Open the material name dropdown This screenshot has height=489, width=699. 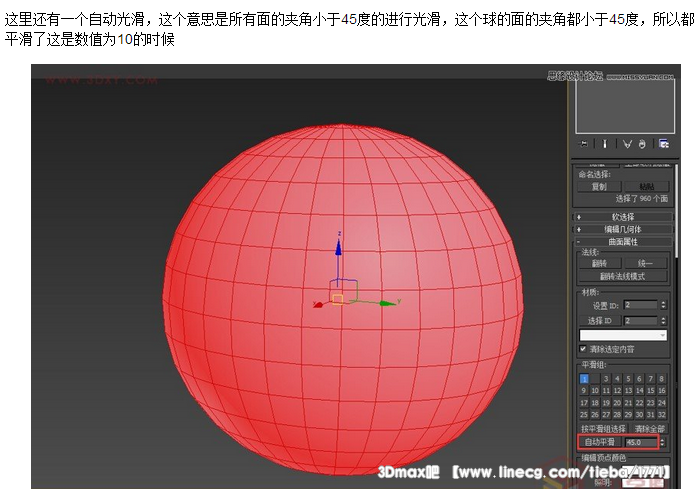(623, 335)
